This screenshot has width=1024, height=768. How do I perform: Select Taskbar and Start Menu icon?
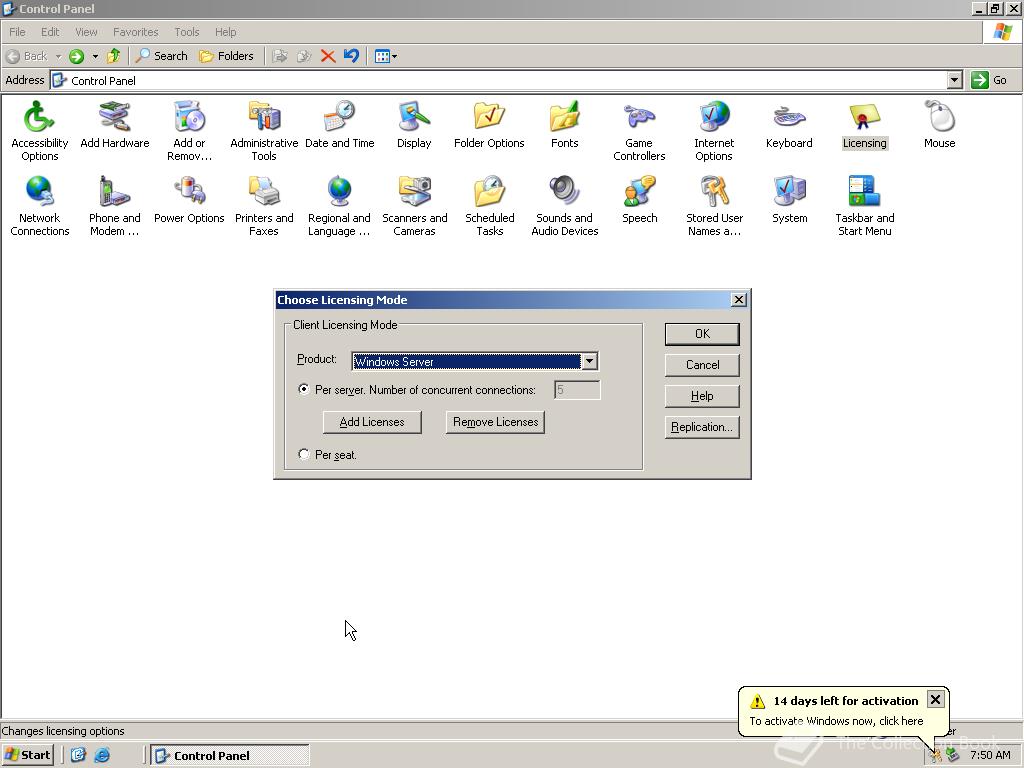pyautogui.click(x=864, y=205)
